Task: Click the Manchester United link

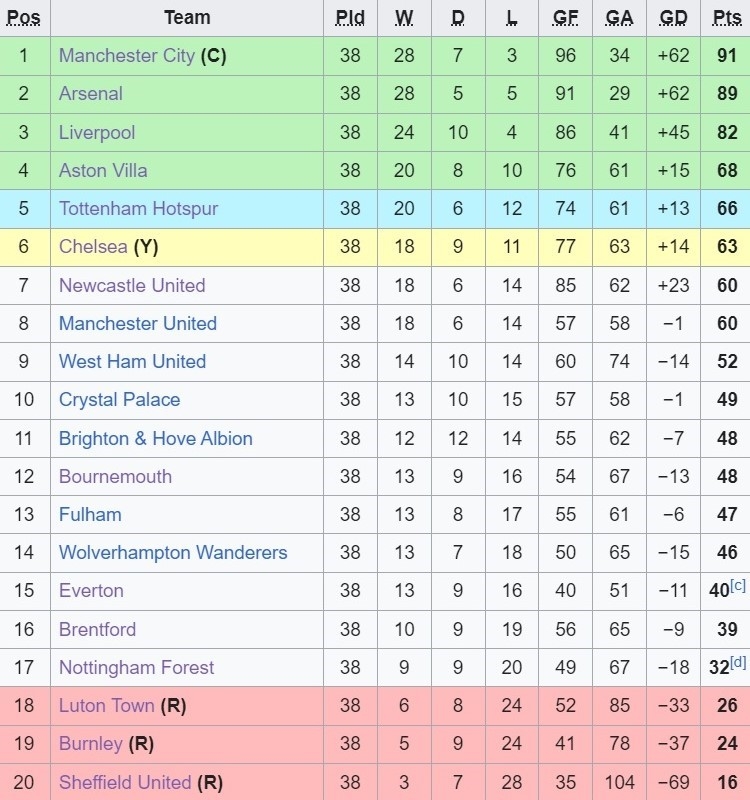Action: pyautogui.click(x=138, y=323)
